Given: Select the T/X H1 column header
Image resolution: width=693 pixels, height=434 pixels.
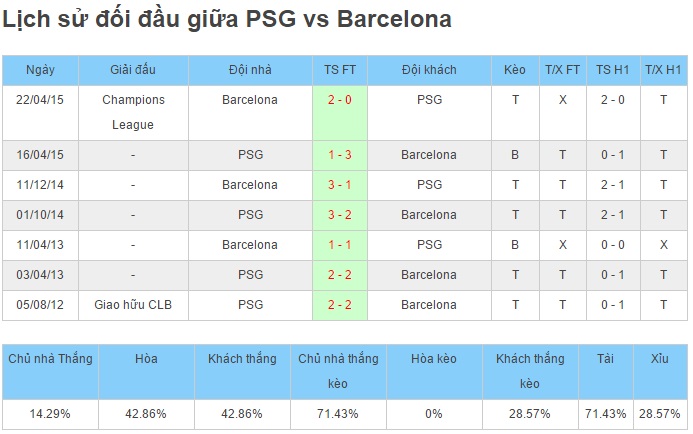Looking at the screenshot, I should point(663,70).
